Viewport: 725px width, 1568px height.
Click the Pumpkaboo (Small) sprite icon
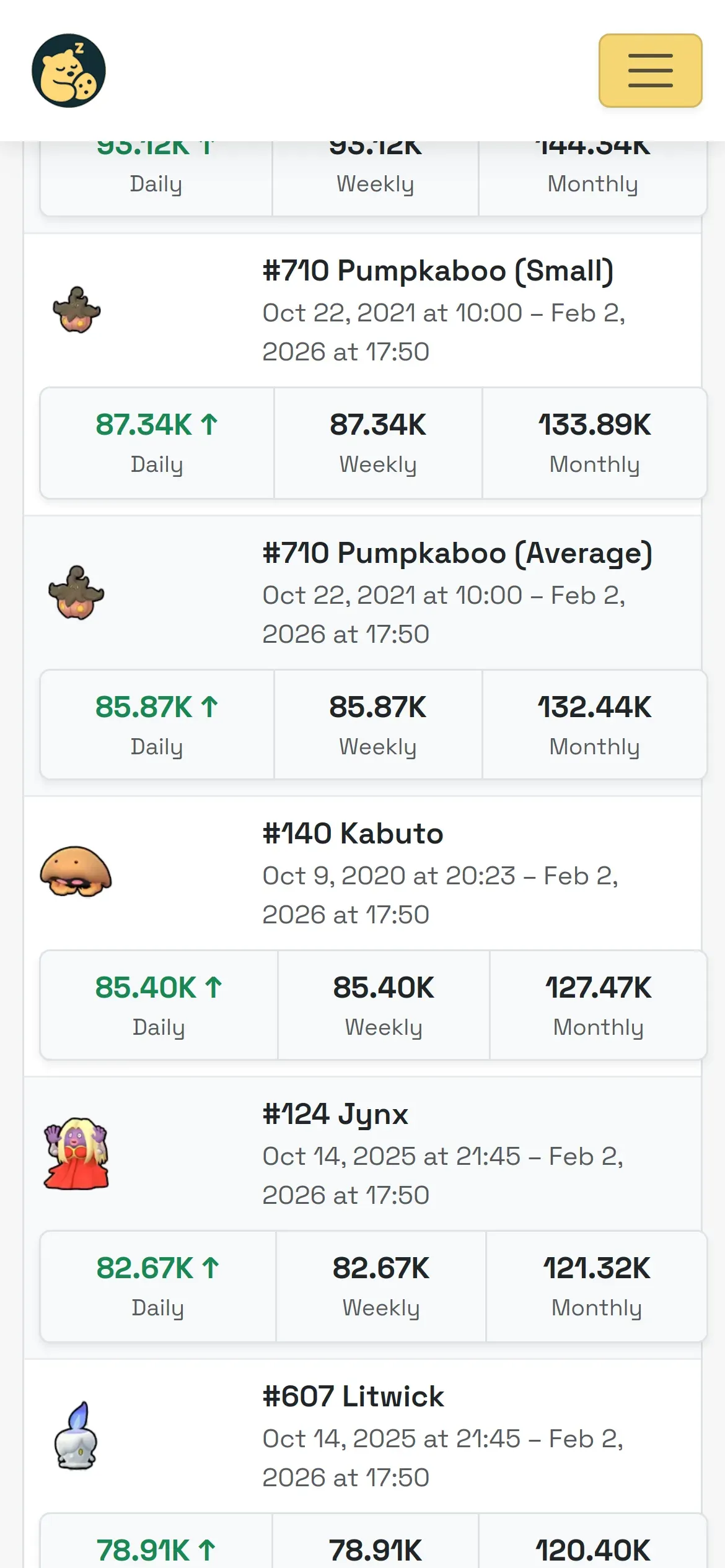click(77, 310)
